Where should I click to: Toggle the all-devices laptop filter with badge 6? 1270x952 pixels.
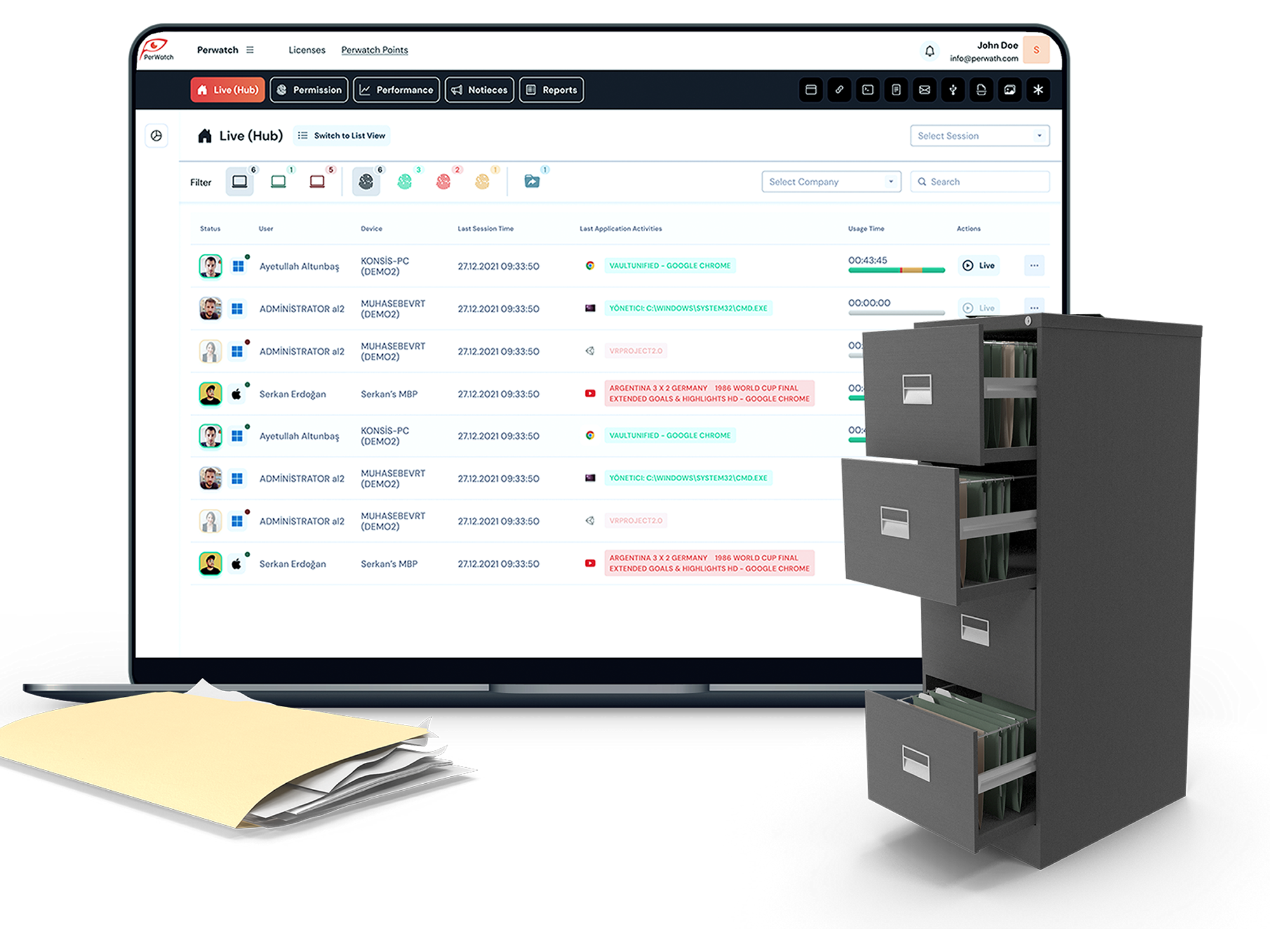pos(239,182)
